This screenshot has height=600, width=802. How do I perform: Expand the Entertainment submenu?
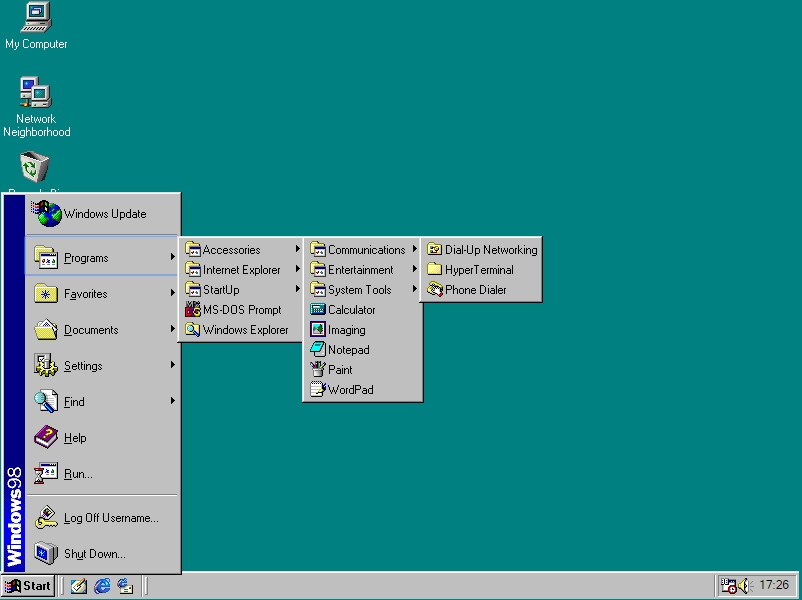(363, 270)
